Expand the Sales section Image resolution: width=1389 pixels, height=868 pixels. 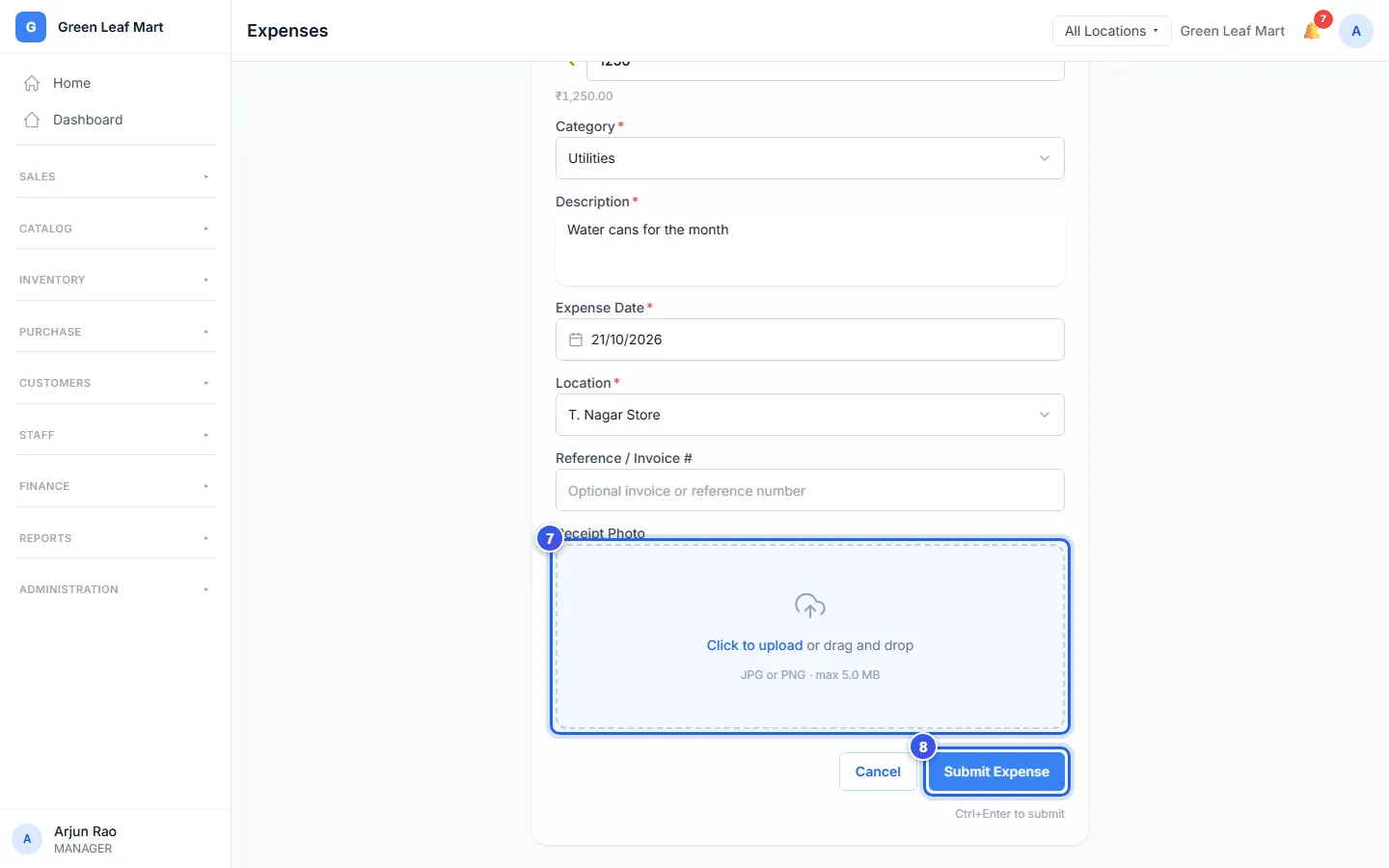click(116, 176)
